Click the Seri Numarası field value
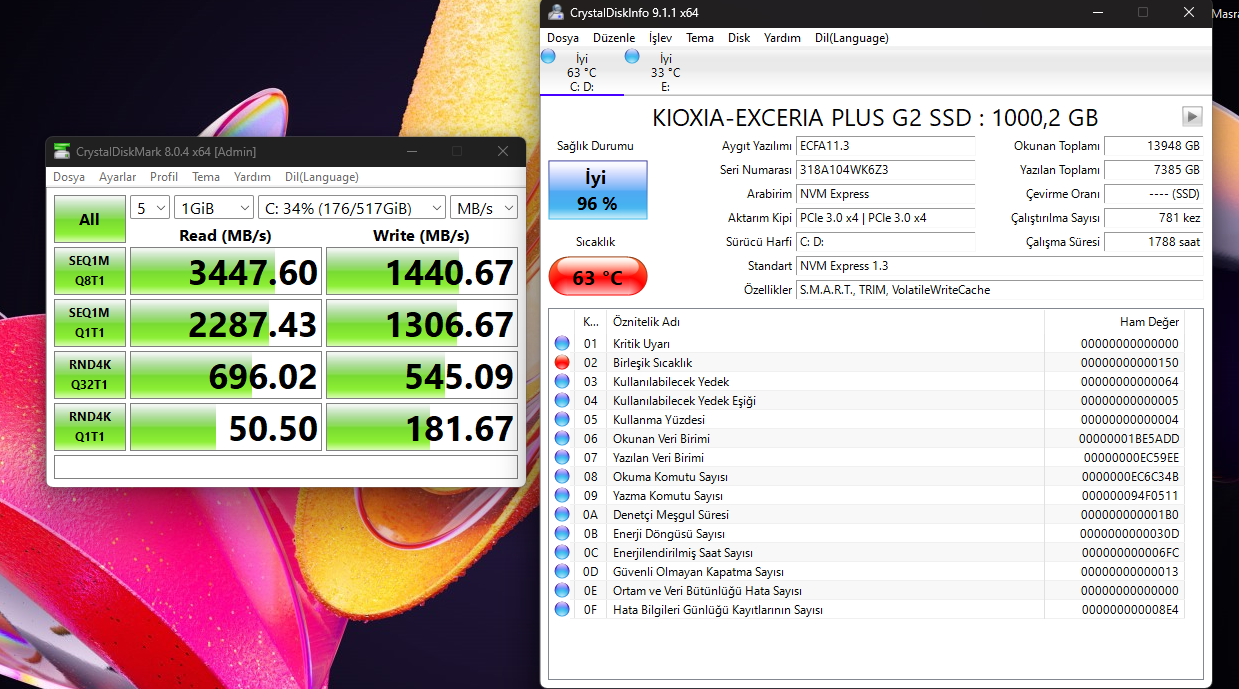Screen dimensions: 1239x689 (885, 170)
